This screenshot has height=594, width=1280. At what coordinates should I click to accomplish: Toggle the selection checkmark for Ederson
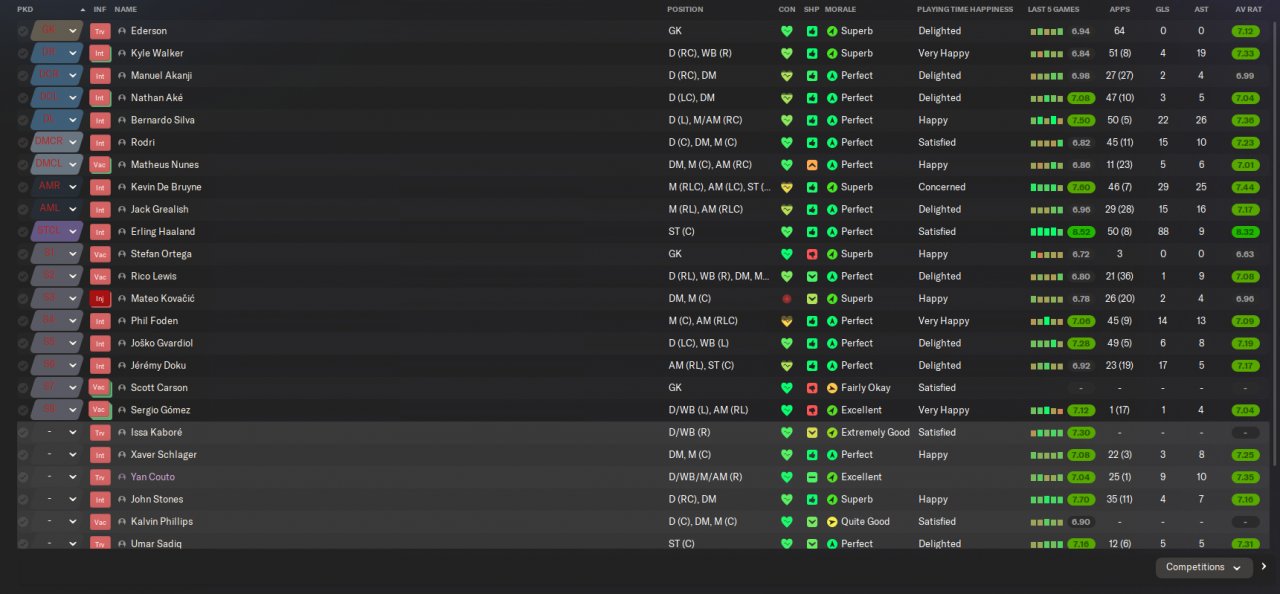tap(23, 31)
